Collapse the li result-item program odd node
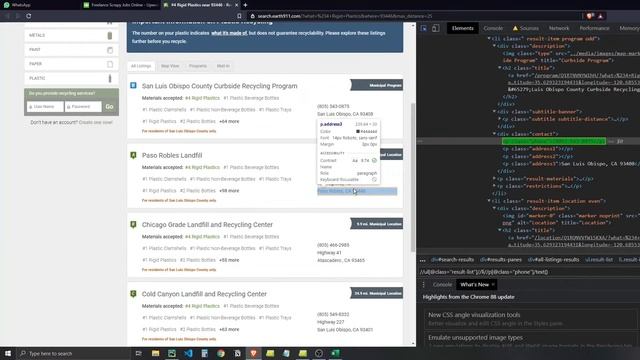640x360 pixels. pyautogui.click(x=489, y=39)
